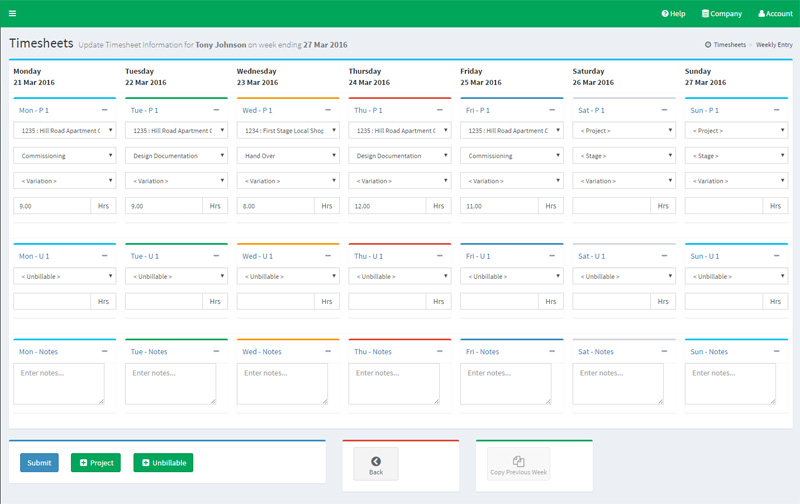800x504 pixels.
Task: Open Sunday < Stage > dropdown
Action: pyautogui.click(x=736, y=156)
